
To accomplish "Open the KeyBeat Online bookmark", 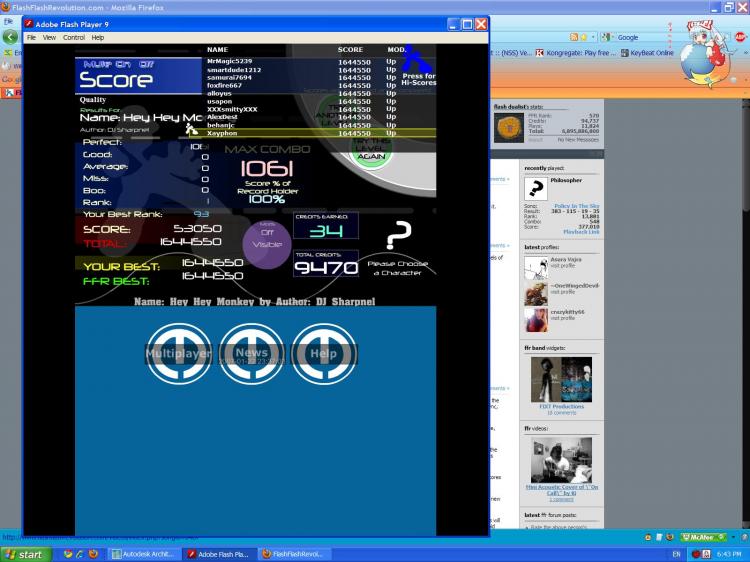I will coord(647,53).
